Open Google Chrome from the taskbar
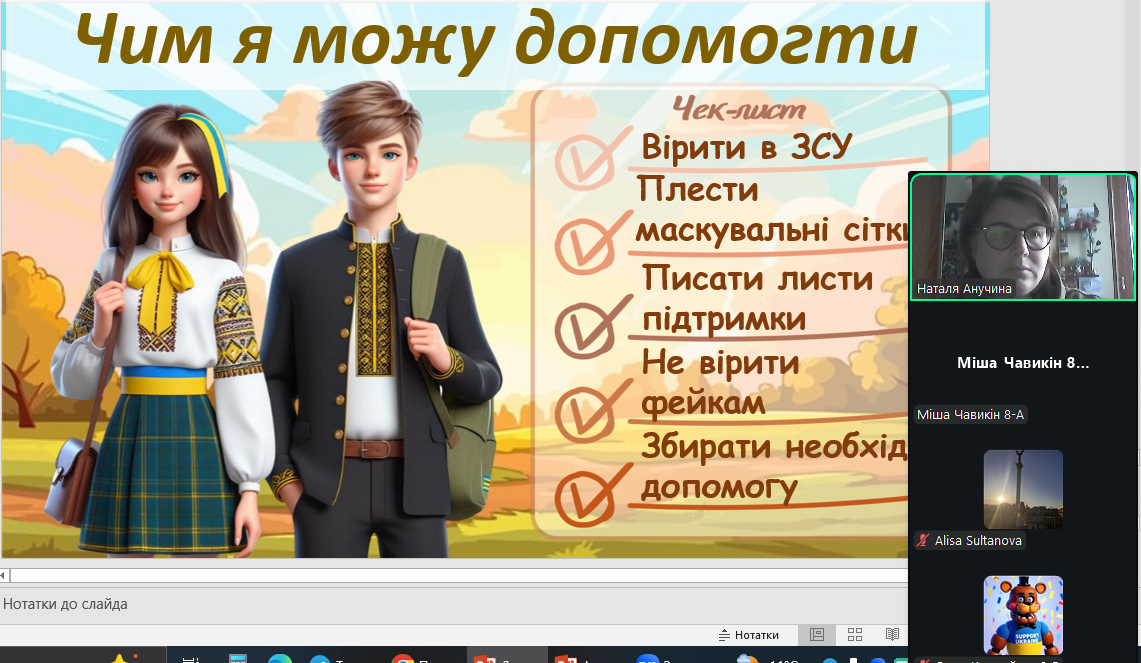The height and width of the screenshot is (663, 1141). click(x=403, y=659)
